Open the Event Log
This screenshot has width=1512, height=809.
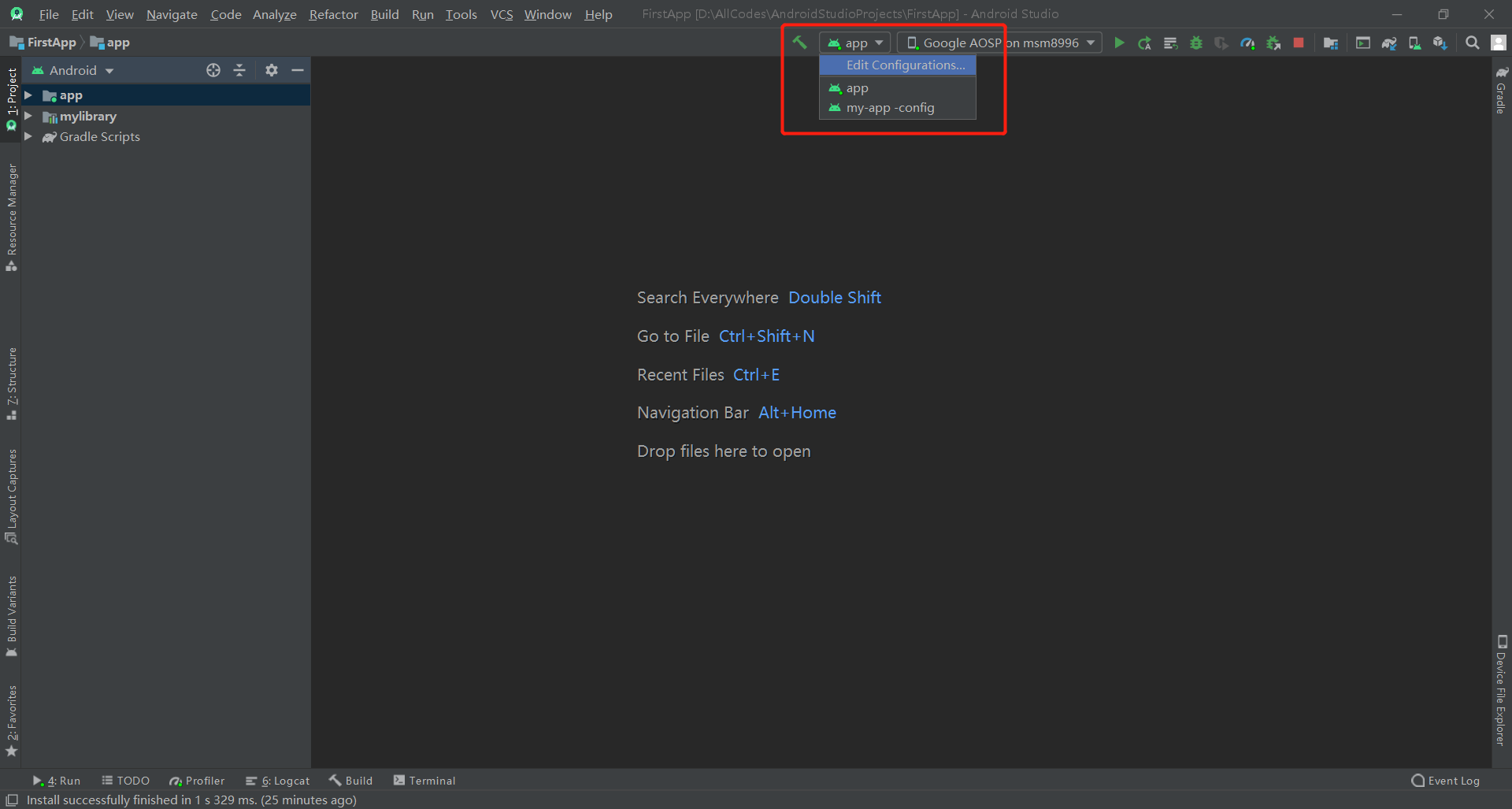(1445, 781)
